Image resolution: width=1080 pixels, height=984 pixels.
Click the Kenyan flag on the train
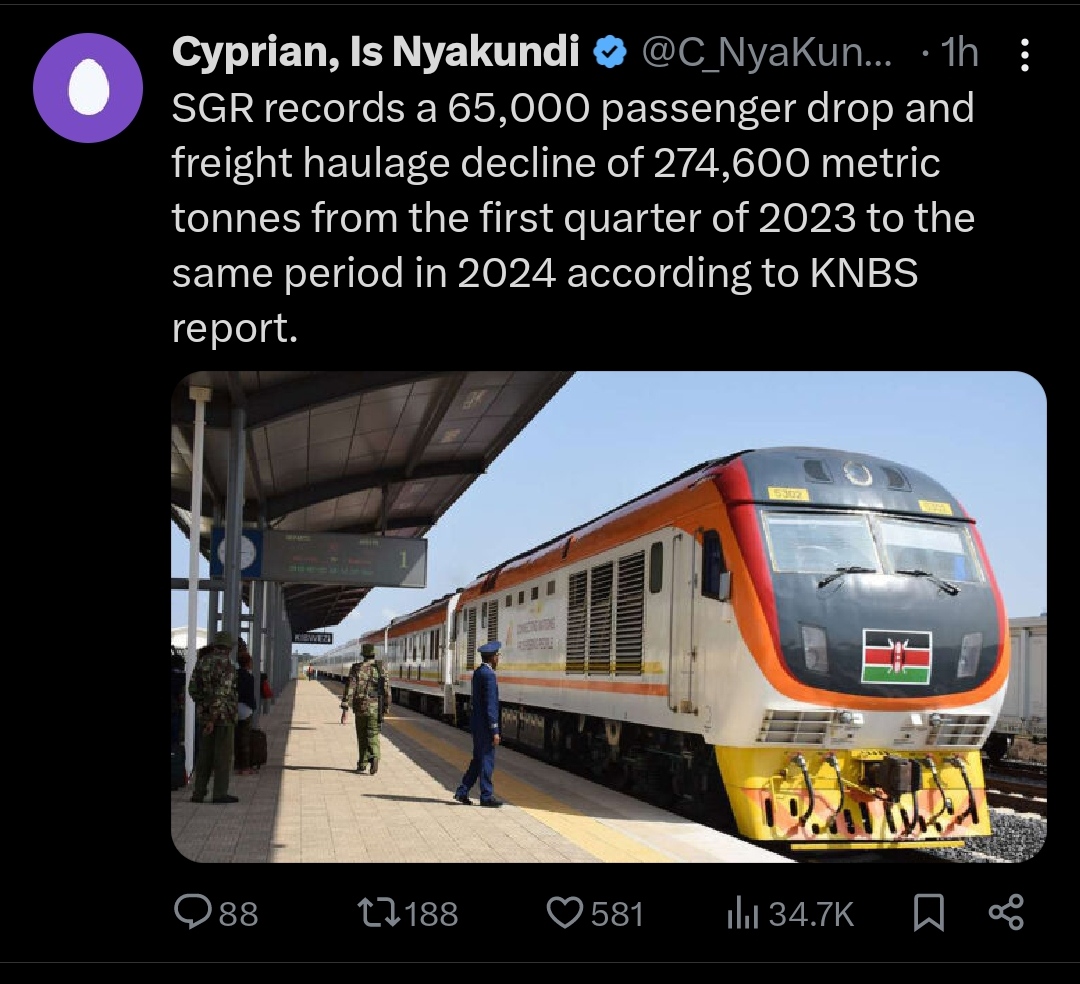(x=896, y=656)
